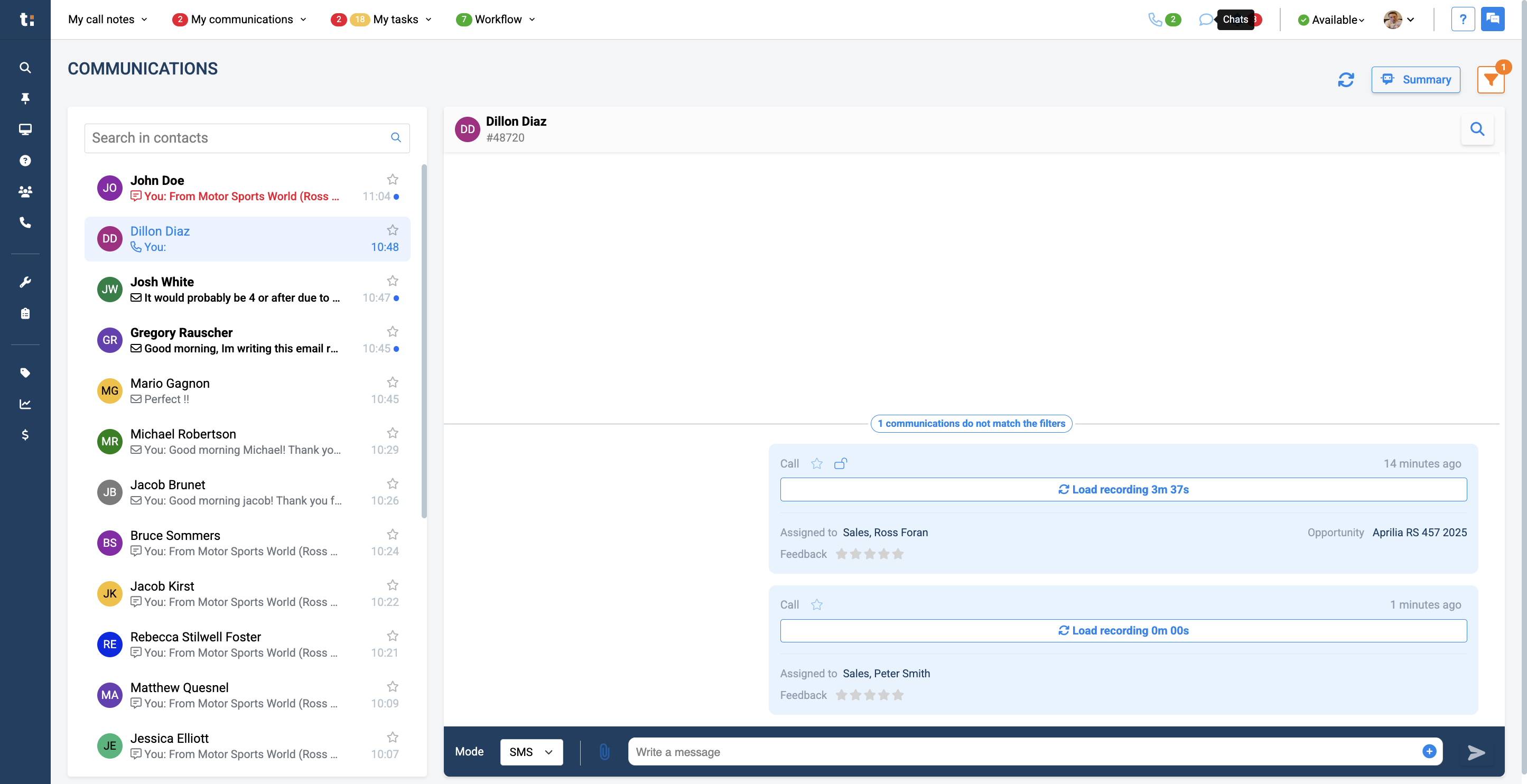Open the wrench tools sidebar icon

pos(25,282)
